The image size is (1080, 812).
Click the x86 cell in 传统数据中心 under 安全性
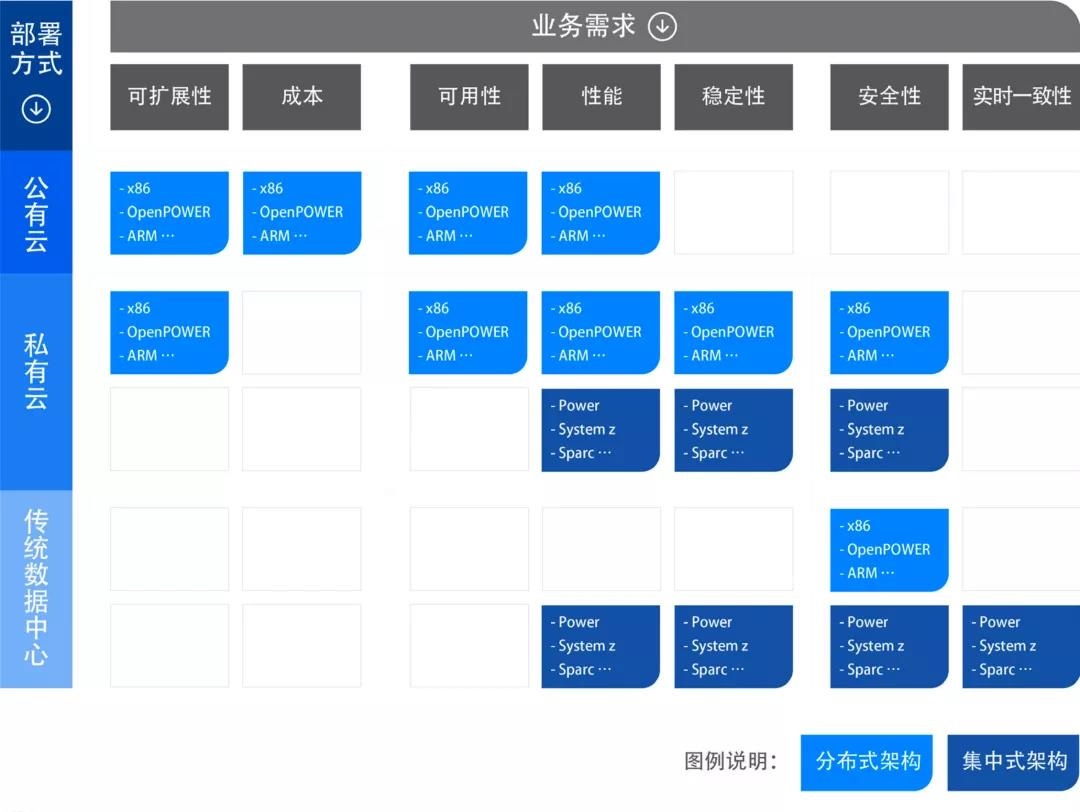889,549
